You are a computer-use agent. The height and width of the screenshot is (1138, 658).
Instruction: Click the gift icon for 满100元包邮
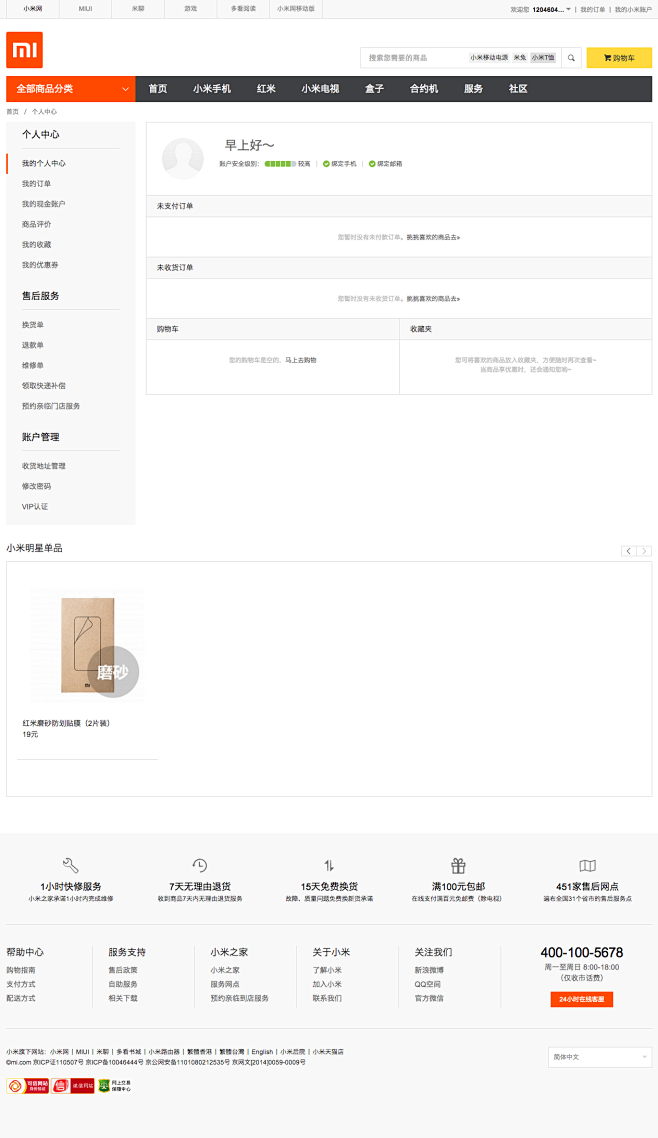[458, 865]
